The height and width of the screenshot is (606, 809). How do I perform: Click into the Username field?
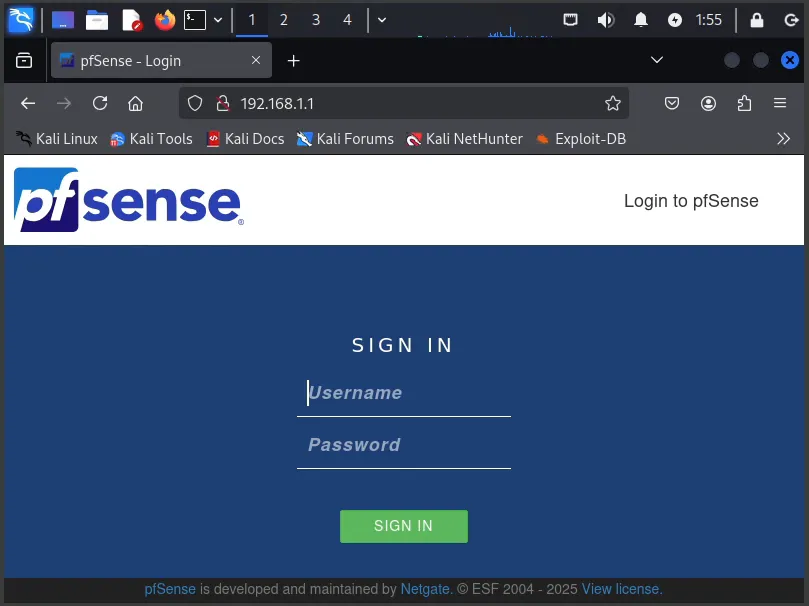[404, 394]
